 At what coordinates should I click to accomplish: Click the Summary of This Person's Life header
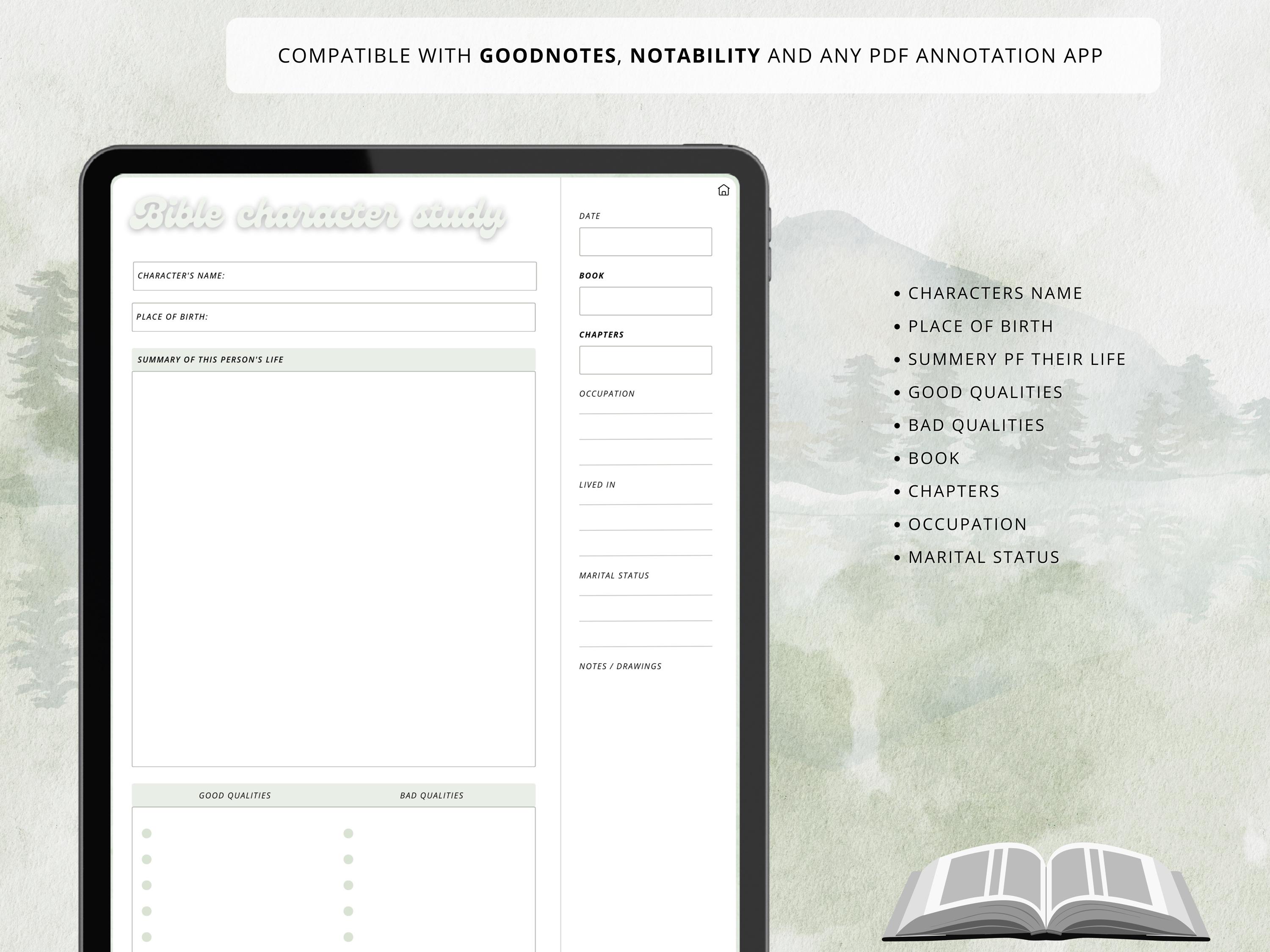[x=334, y=360]
